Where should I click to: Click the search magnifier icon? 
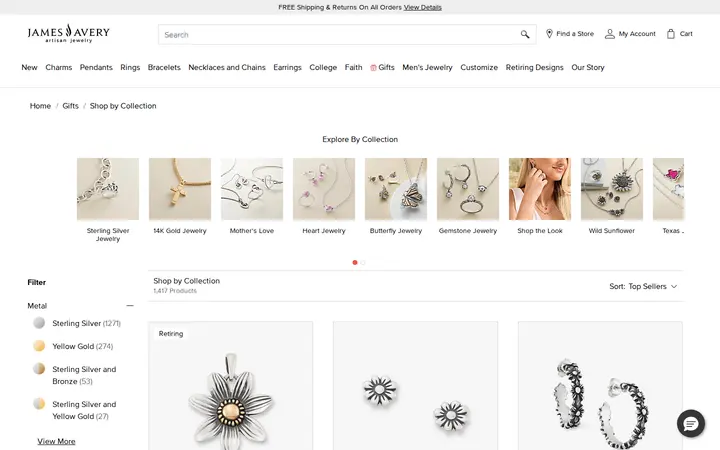tap(525, 34)
